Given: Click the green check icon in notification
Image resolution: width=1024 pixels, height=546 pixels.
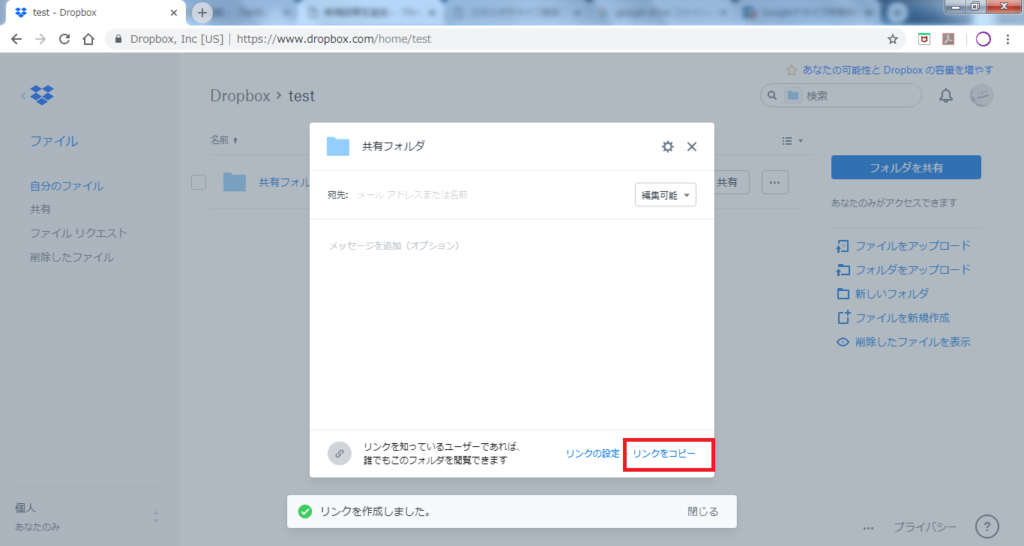Looking at the screenshot, I should point(305,511).
